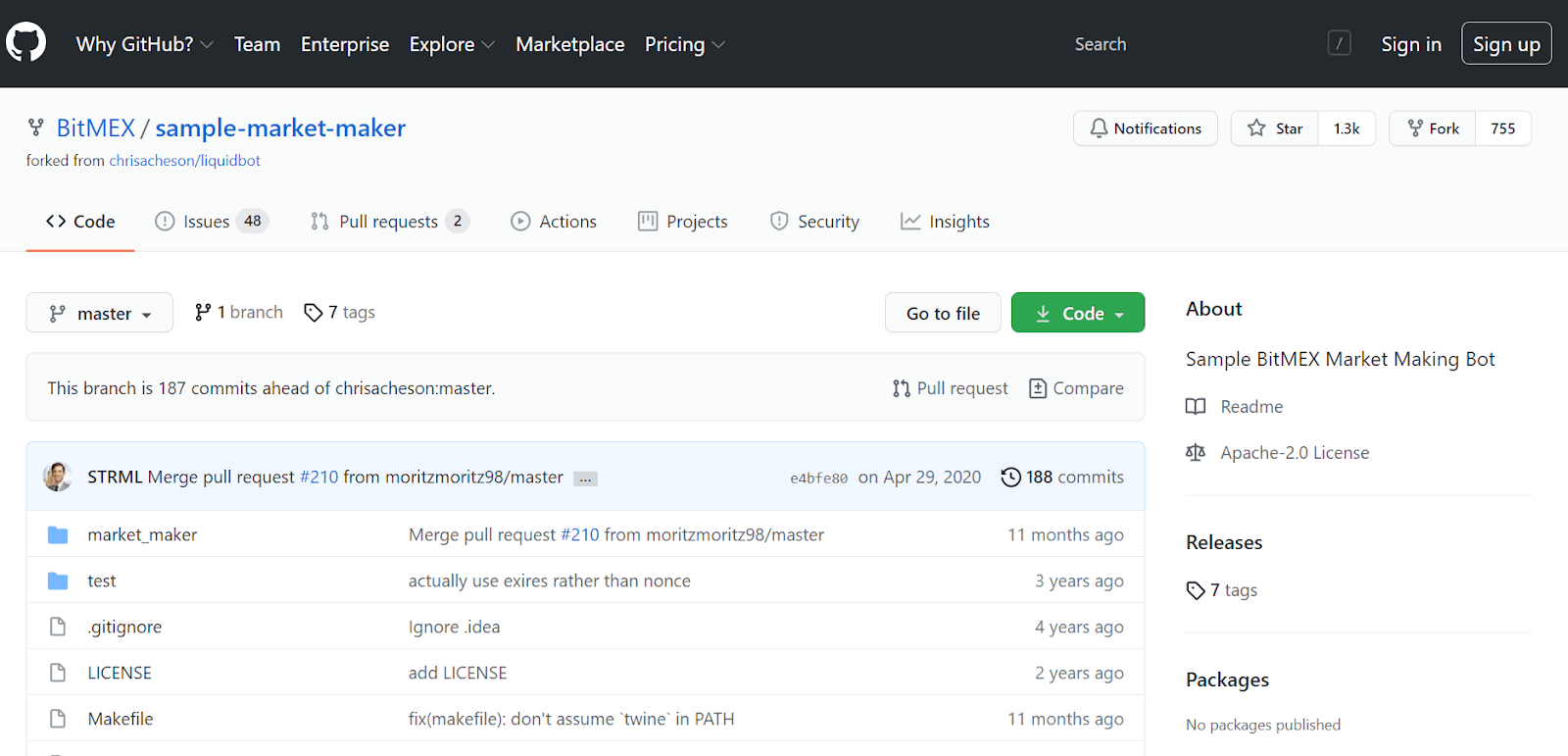The width and height of the screenshot is (1568, 756).
Task: Click the .gitignore file icon
Action: 58,627
